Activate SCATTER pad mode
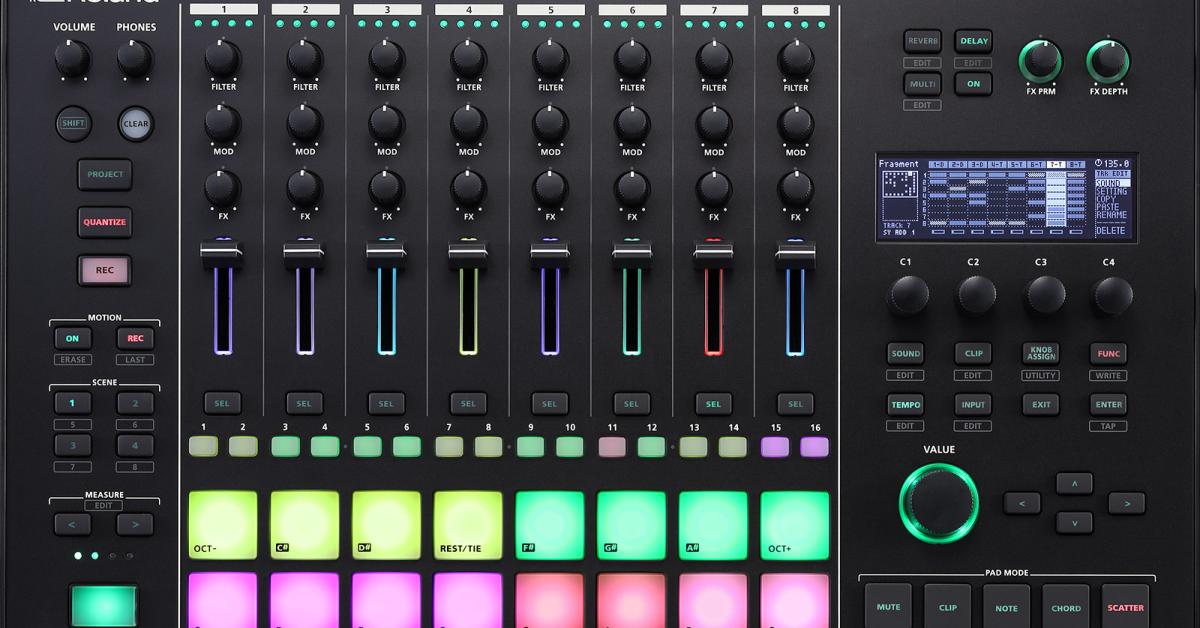The height and width of the screenshot is (628, 1200). pyautogui.click(x=1125, y=606)
